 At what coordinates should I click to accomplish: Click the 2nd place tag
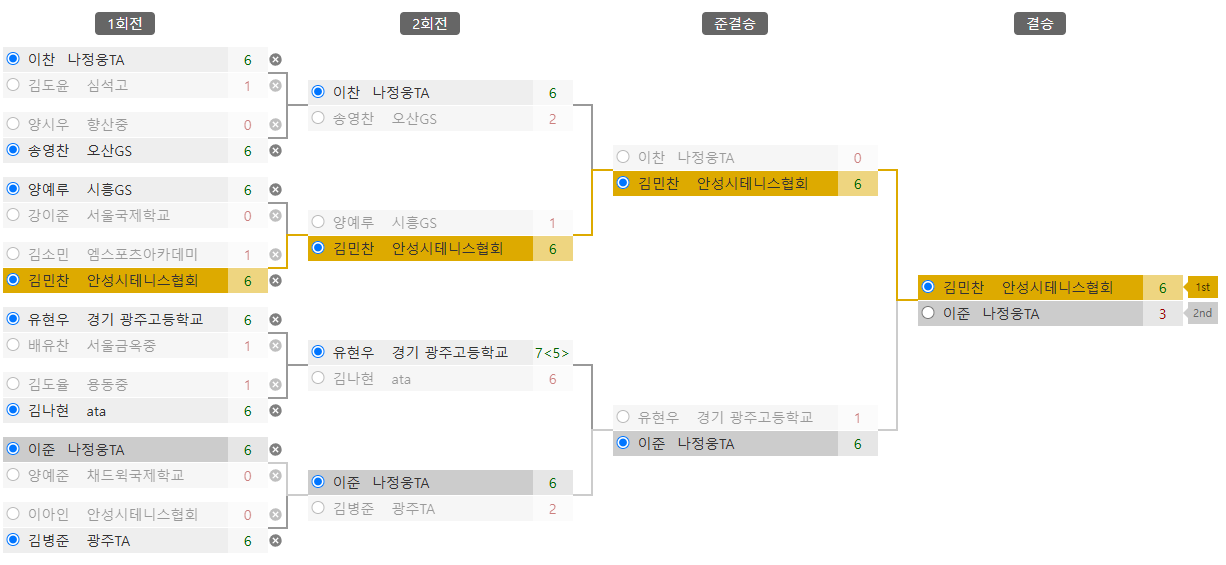coord(1202,314)
